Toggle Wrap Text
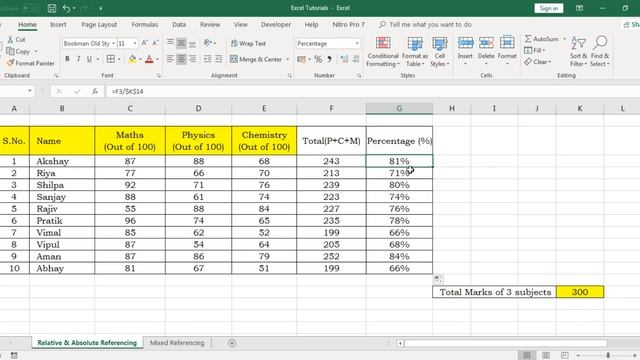 248,43
